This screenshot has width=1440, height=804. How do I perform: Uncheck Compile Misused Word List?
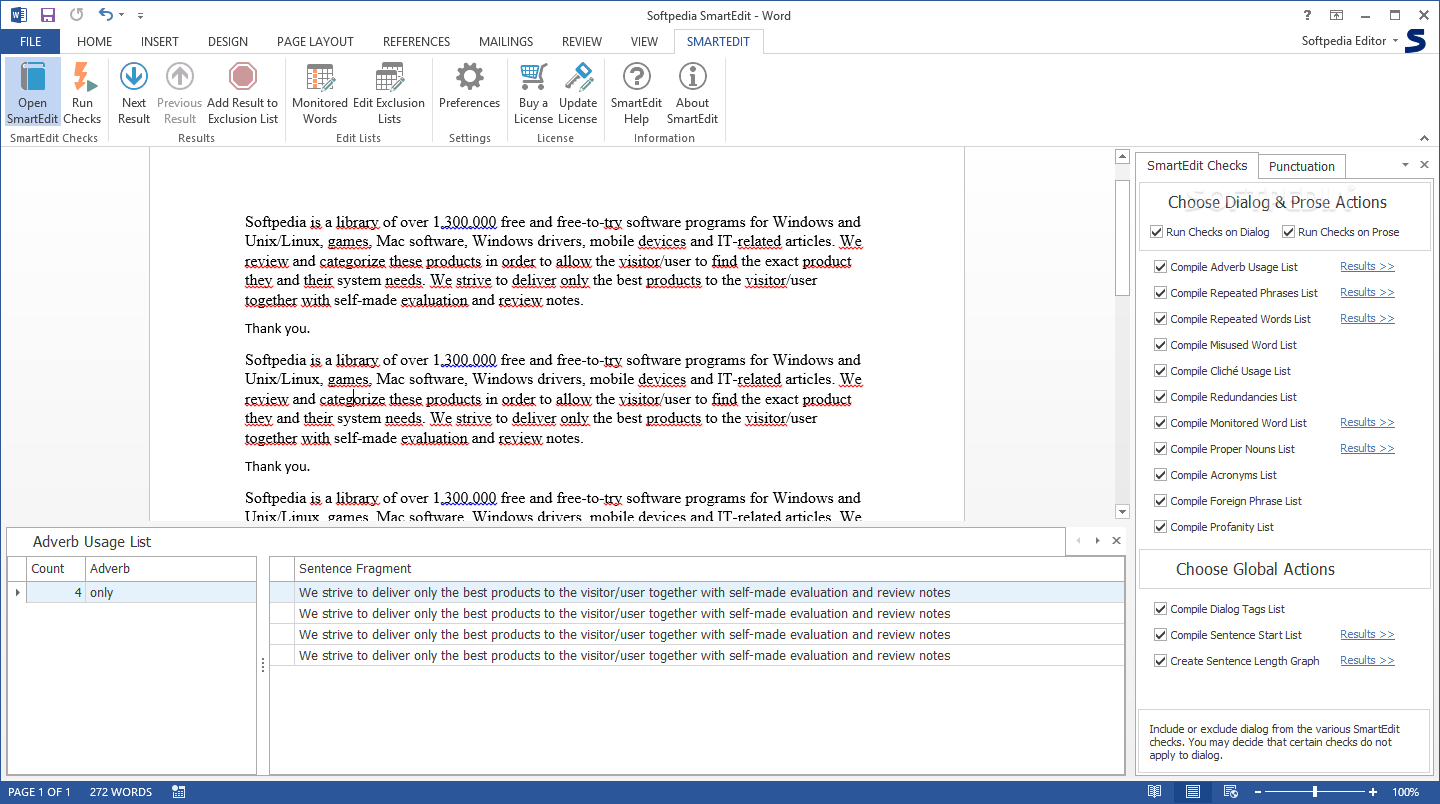(1160, 345)
